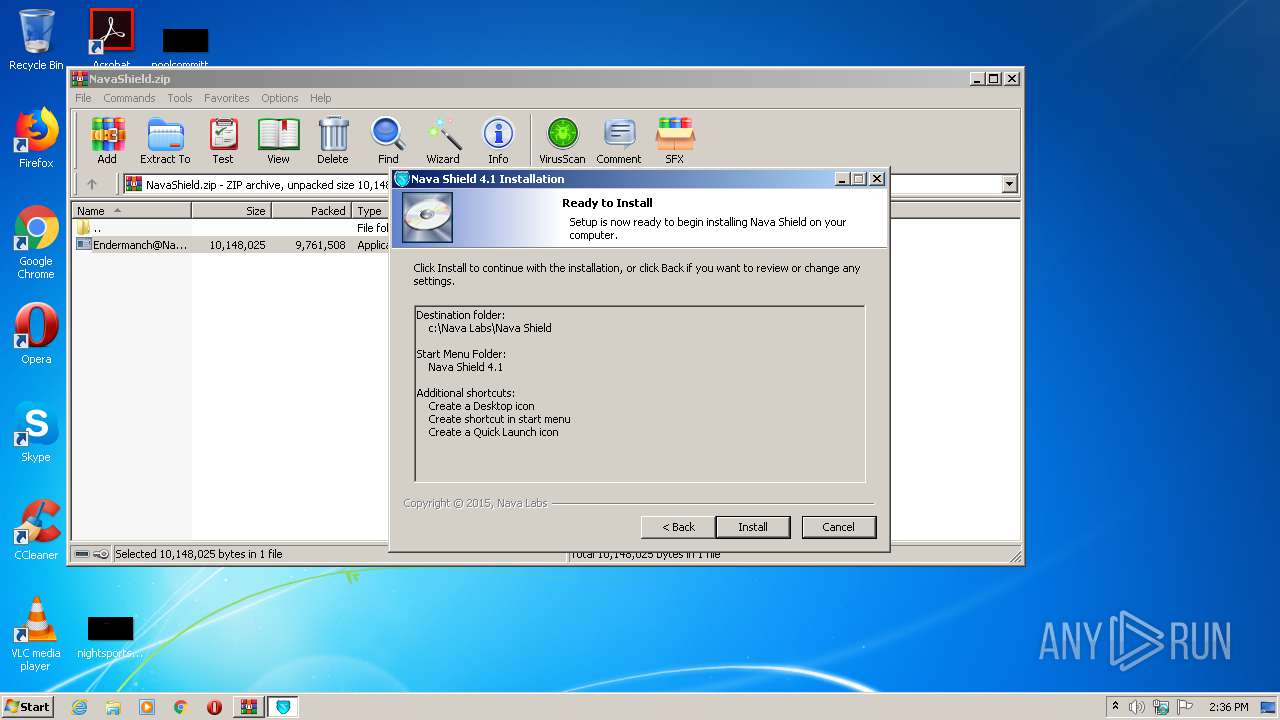The height and width of the screenshot is (720, 1280).
Task: Click the Comment toolbar icon
Action: pos(619,140)
